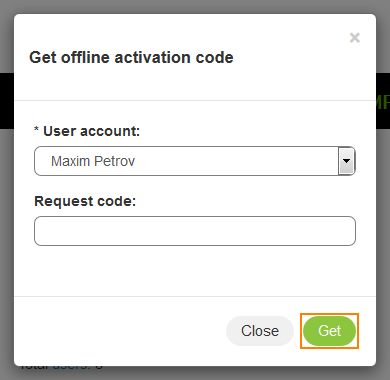Click the Total text beneath the dialog
The width and height of the screenshot is (390, 380).
point(35,368)
